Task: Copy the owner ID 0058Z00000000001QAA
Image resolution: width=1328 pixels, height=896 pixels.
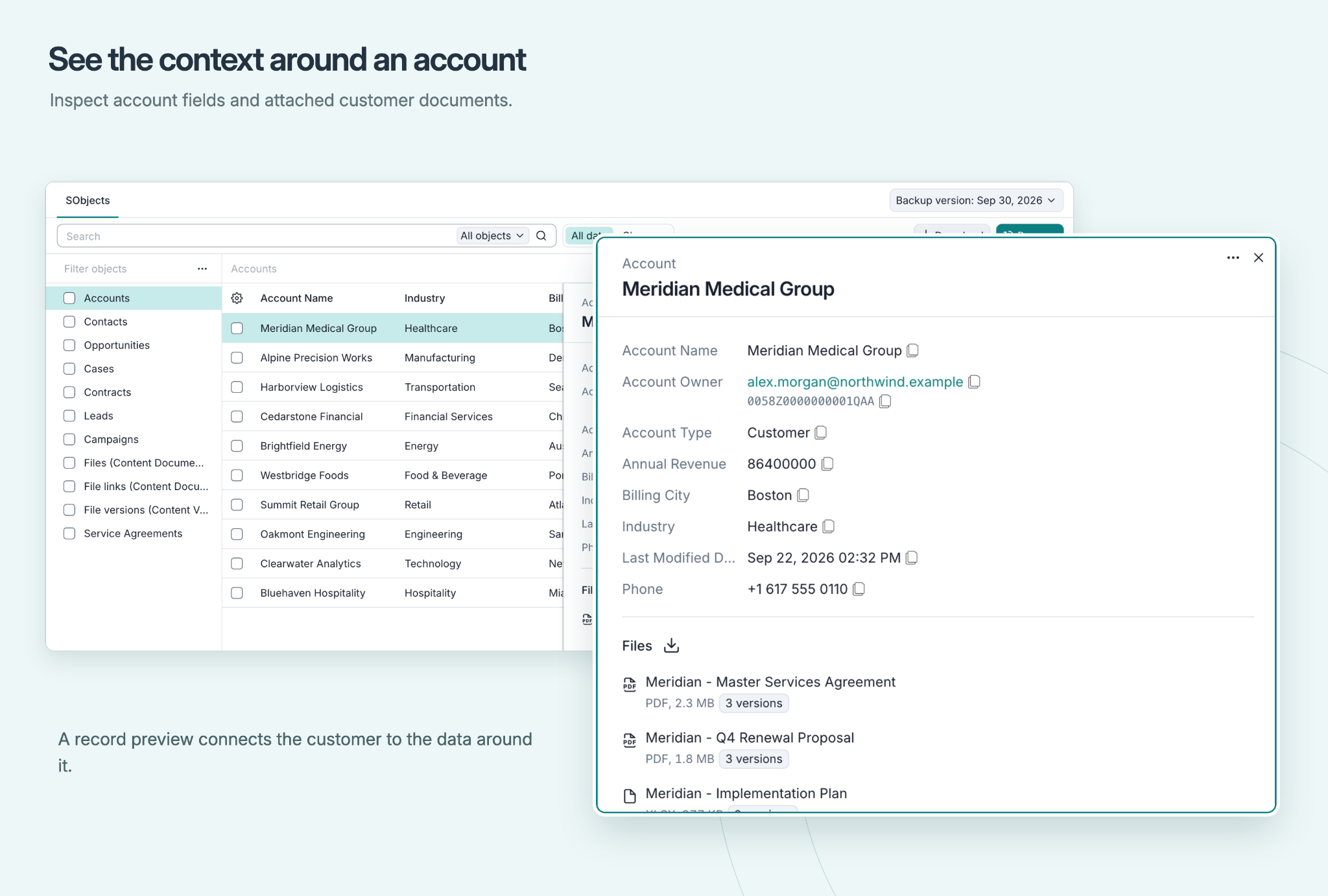Action: coord(885,401)
